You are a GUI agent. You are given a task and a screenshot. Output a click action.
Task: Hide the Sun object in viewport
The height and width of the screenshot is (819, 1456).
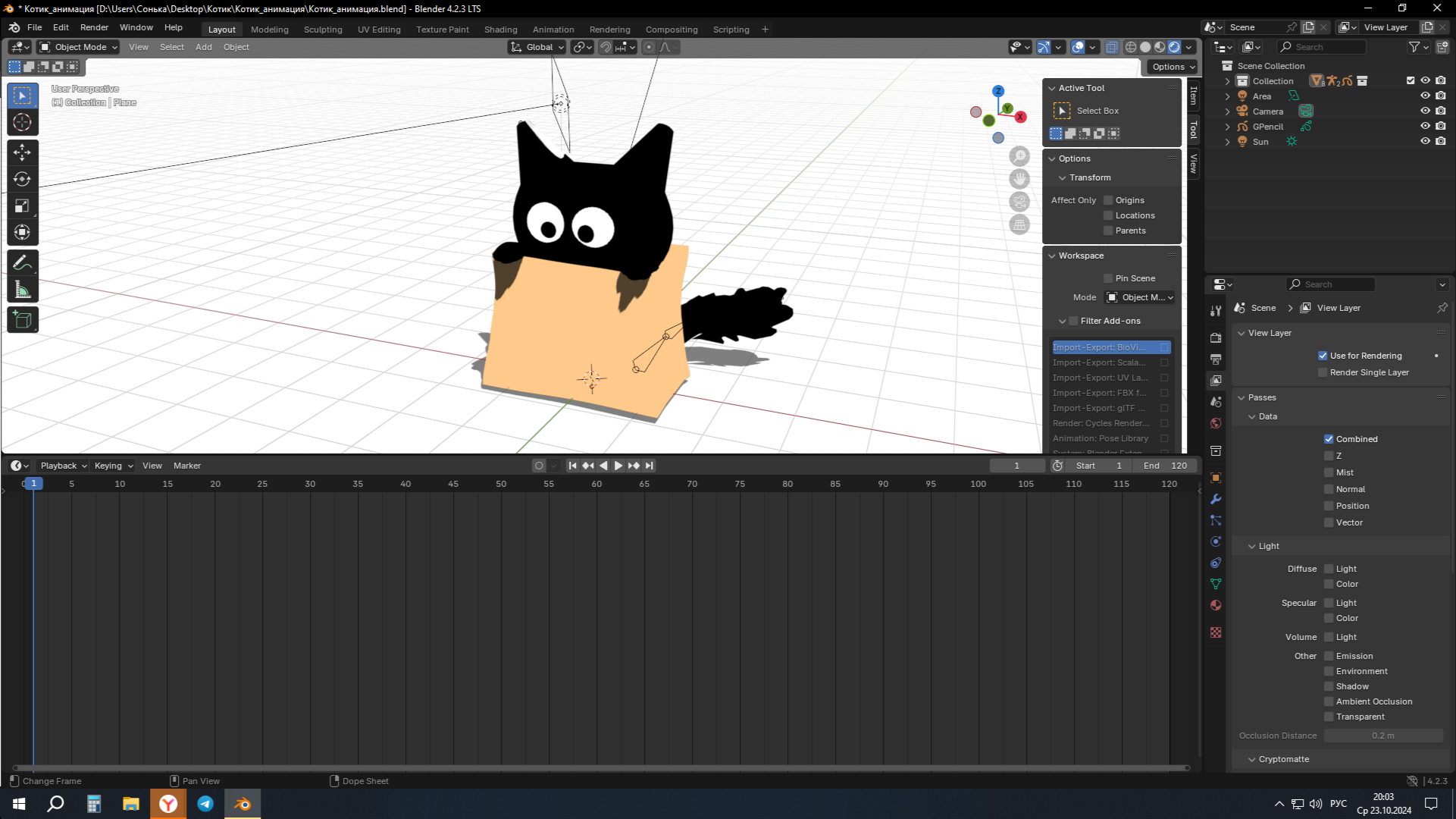pos(1425,142)
